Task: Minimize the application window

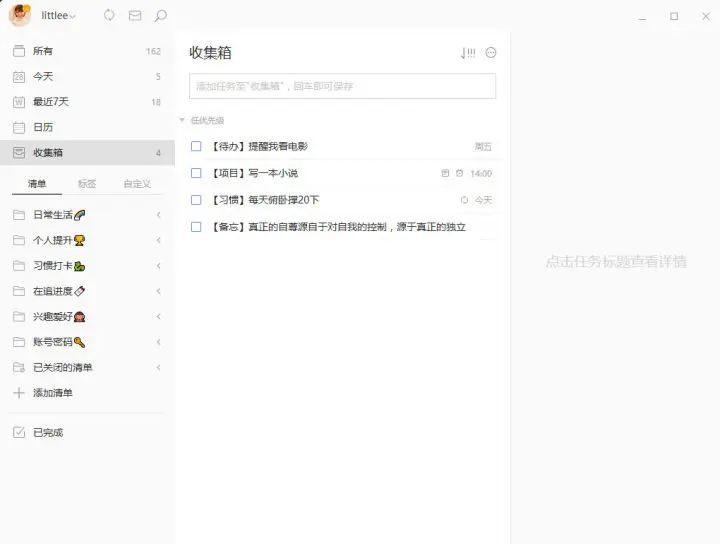Action: 642,18
